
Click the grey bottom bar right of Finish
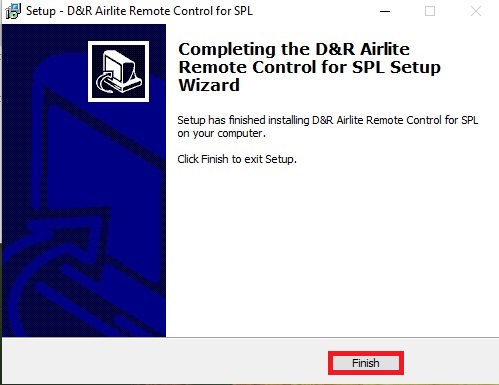point(450,362)
